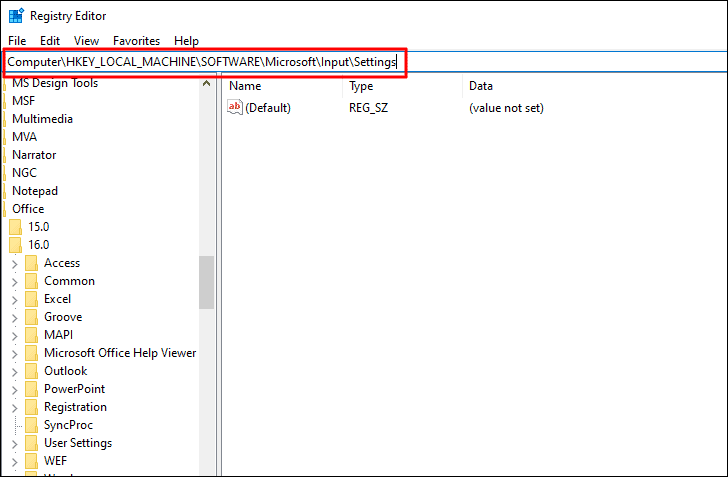Screen dimensions: 728x477
Task: Expand the PowerPoint key
Action: pos(14,390)
